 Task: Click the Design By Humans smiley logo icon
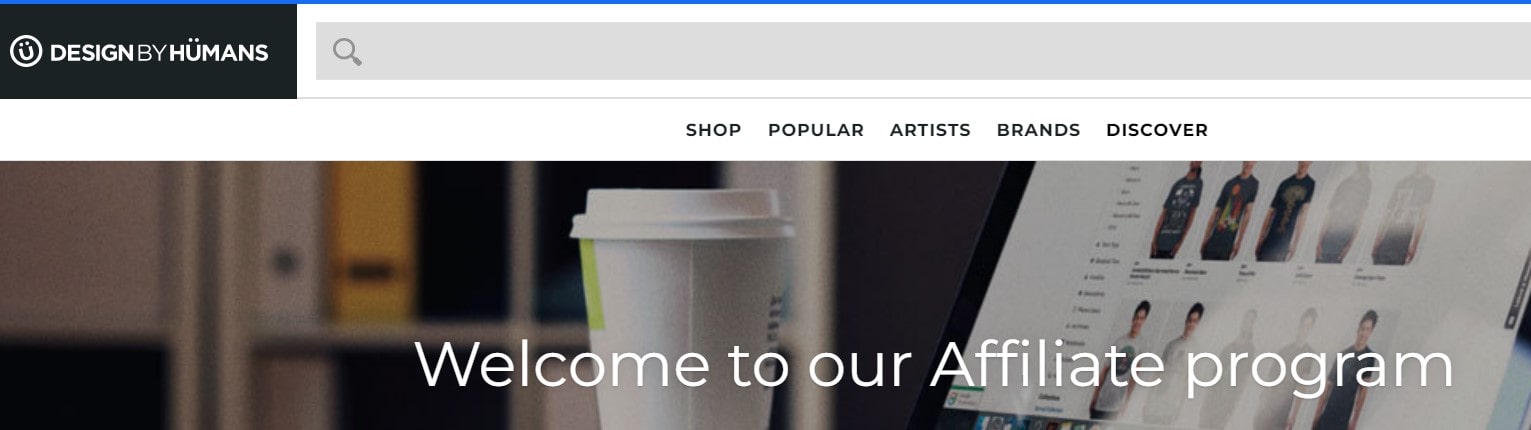click(25, 51)
